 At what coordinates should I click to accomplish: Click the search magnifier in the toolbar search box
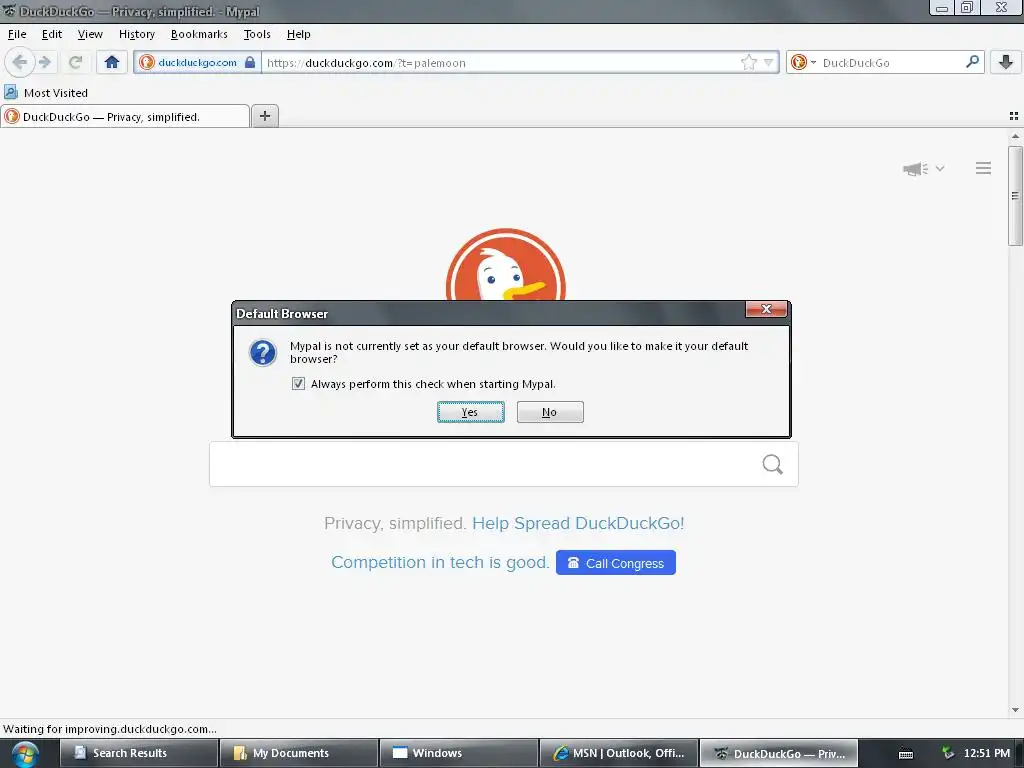[972, 62]
